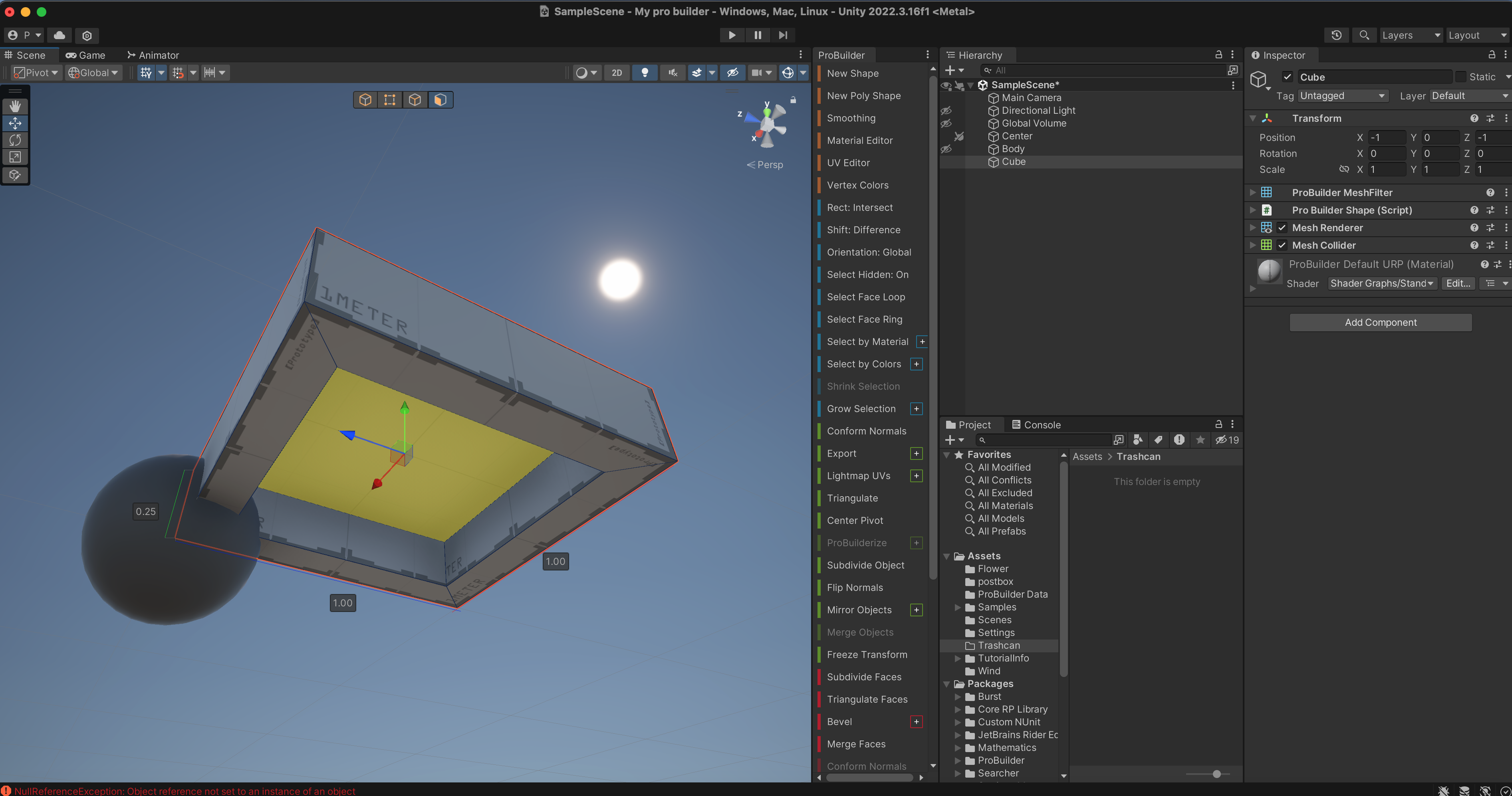Switch ProBuilder to vertex selection mode
This screenshot has width=1512, height=796.
pos(390,100)
